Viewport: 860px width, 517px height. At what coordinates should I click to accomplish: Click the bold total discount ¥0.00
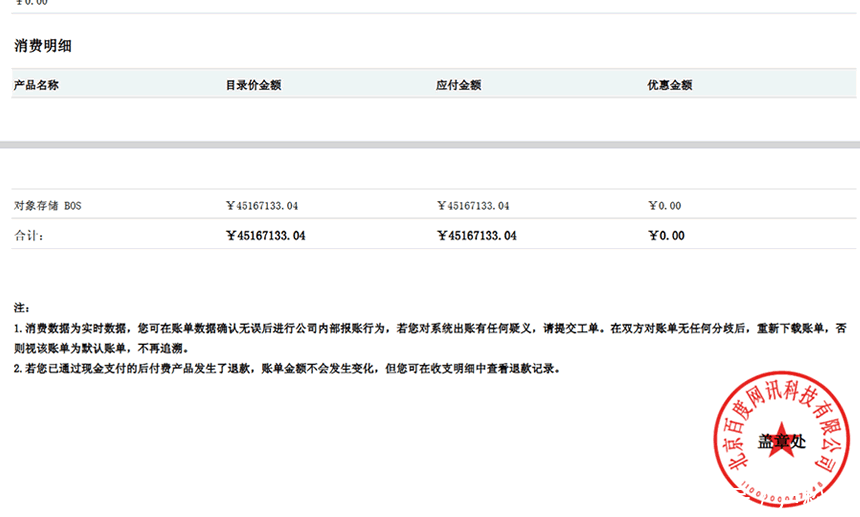tap(666, 236)
